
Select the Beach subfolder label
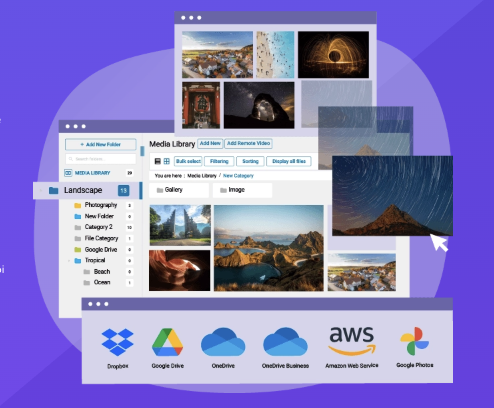pos(102,272)
